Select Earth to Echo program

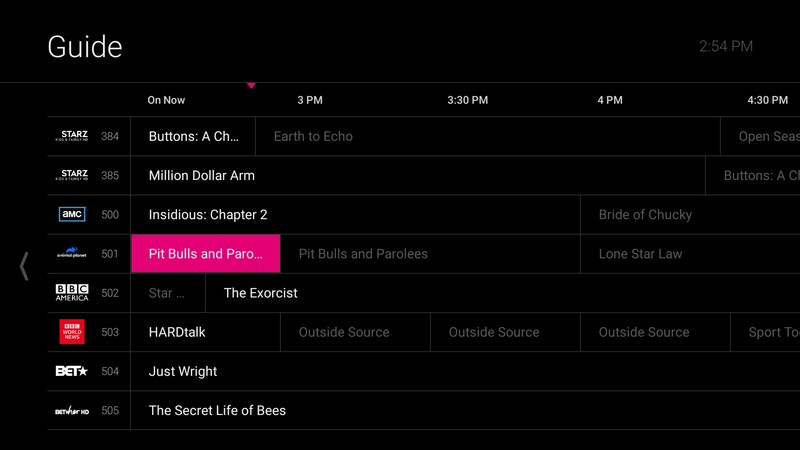[313, 136]
